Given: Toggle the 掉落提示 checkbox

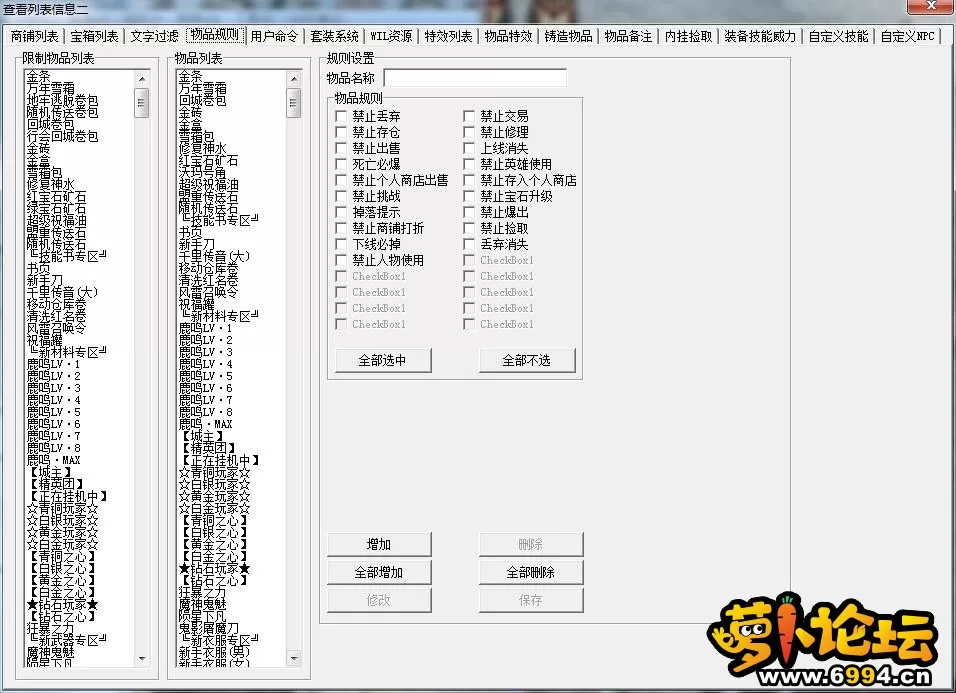Looking at the screenshot, I should [x=341, y=212].
